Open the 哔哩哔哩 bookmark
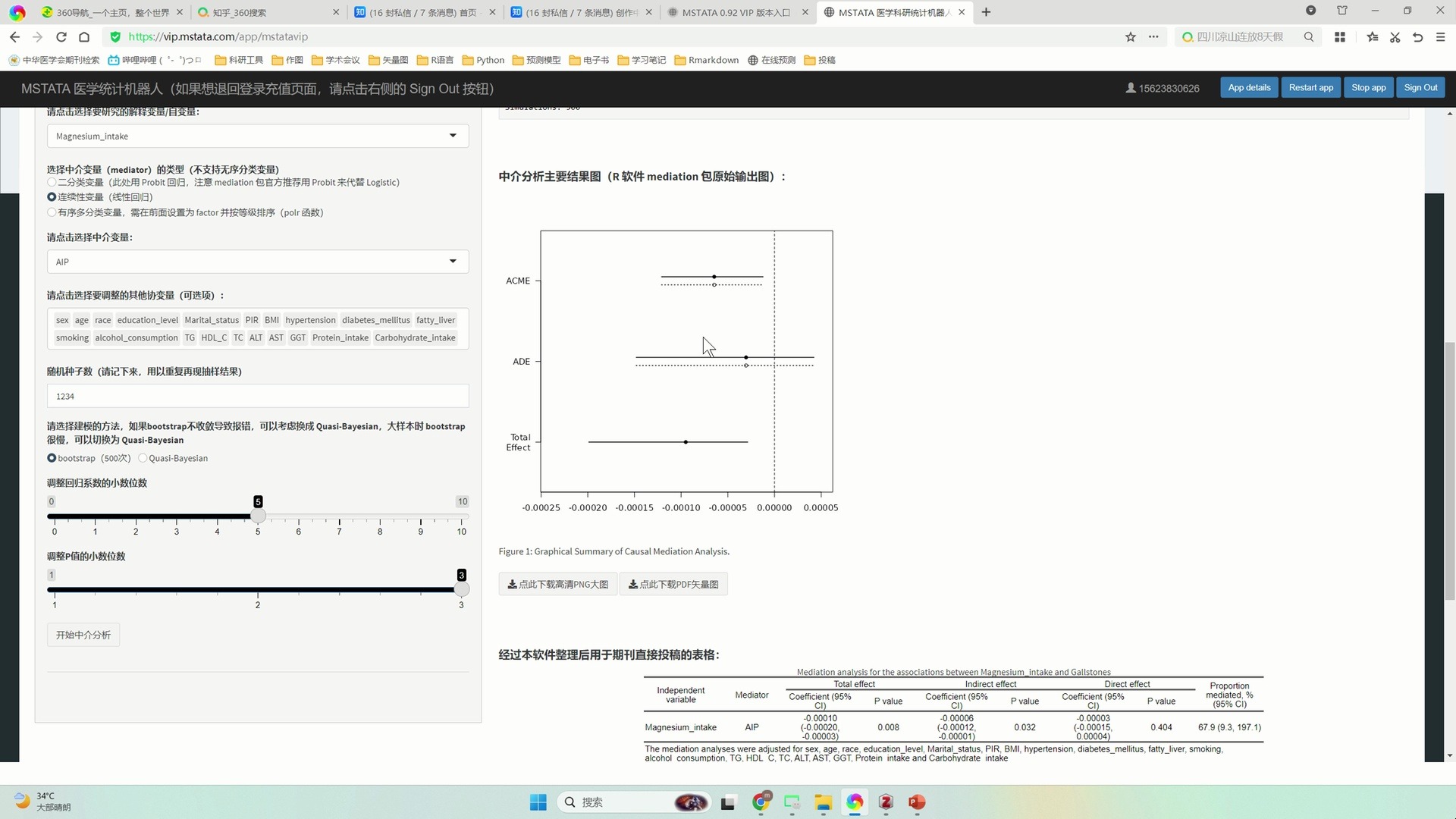This screenshot has height=819, width=1456. (x=155, y=60)
